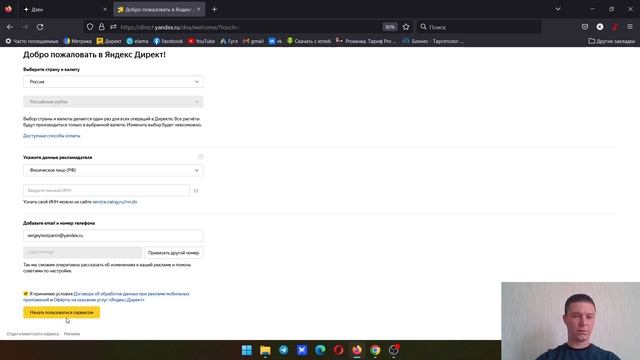The width and height of the screenshot is (640, 360).
Task: Click into the email input field
Action: pyautogui.click(x=113, y=236)
